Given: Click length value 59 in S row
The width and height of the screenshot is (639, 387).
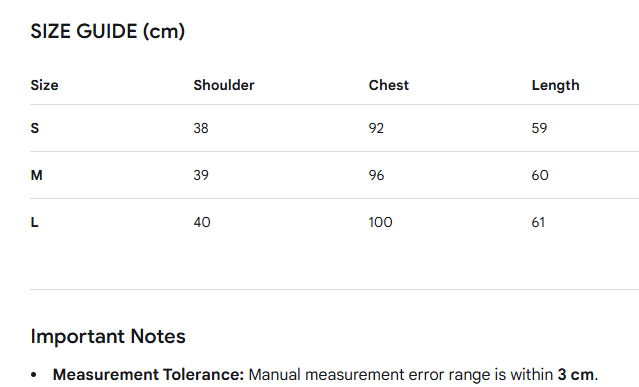Looking at the screenshot, I should [539, 128].
